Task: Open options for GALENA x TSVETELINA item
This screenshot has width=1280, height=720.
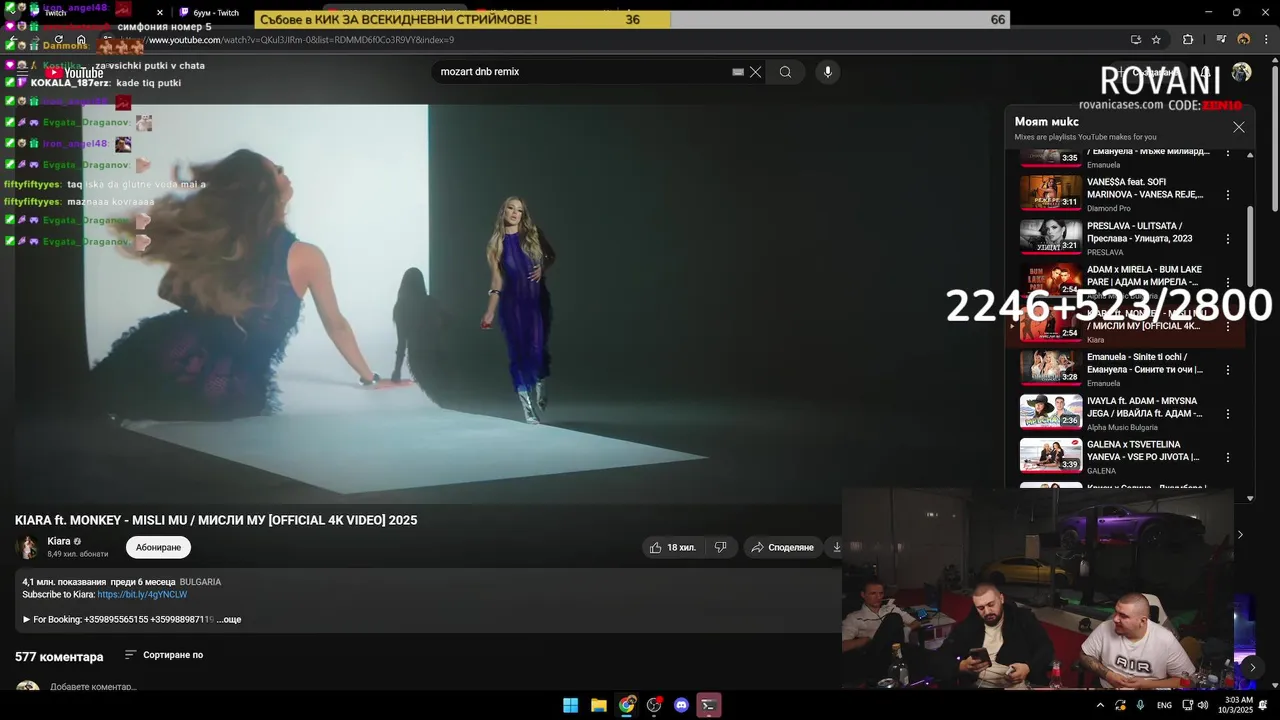Action: [1228, 457]
